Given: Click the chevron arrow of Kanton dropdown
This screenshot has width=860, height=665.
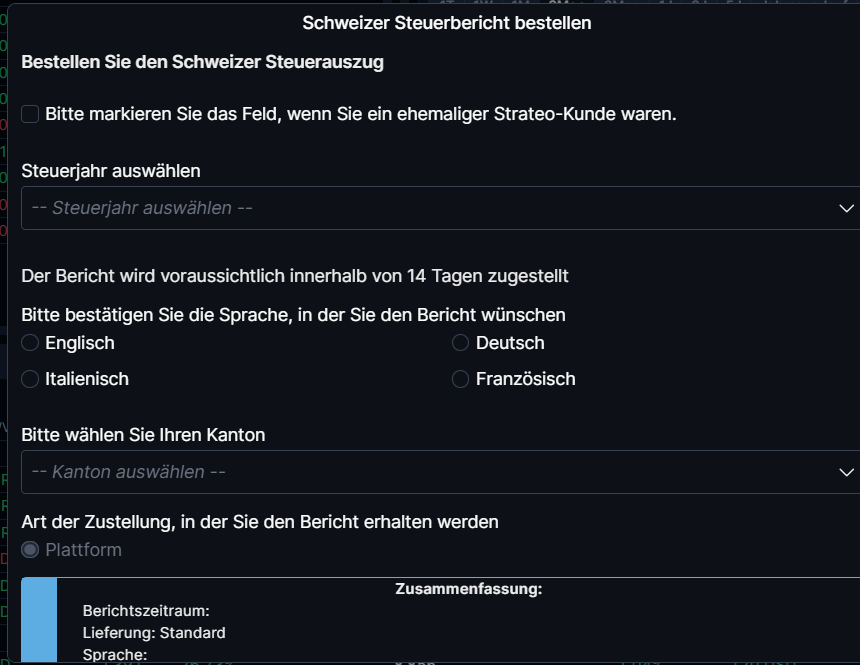Looking at the screenshot, I should [845, 471].
